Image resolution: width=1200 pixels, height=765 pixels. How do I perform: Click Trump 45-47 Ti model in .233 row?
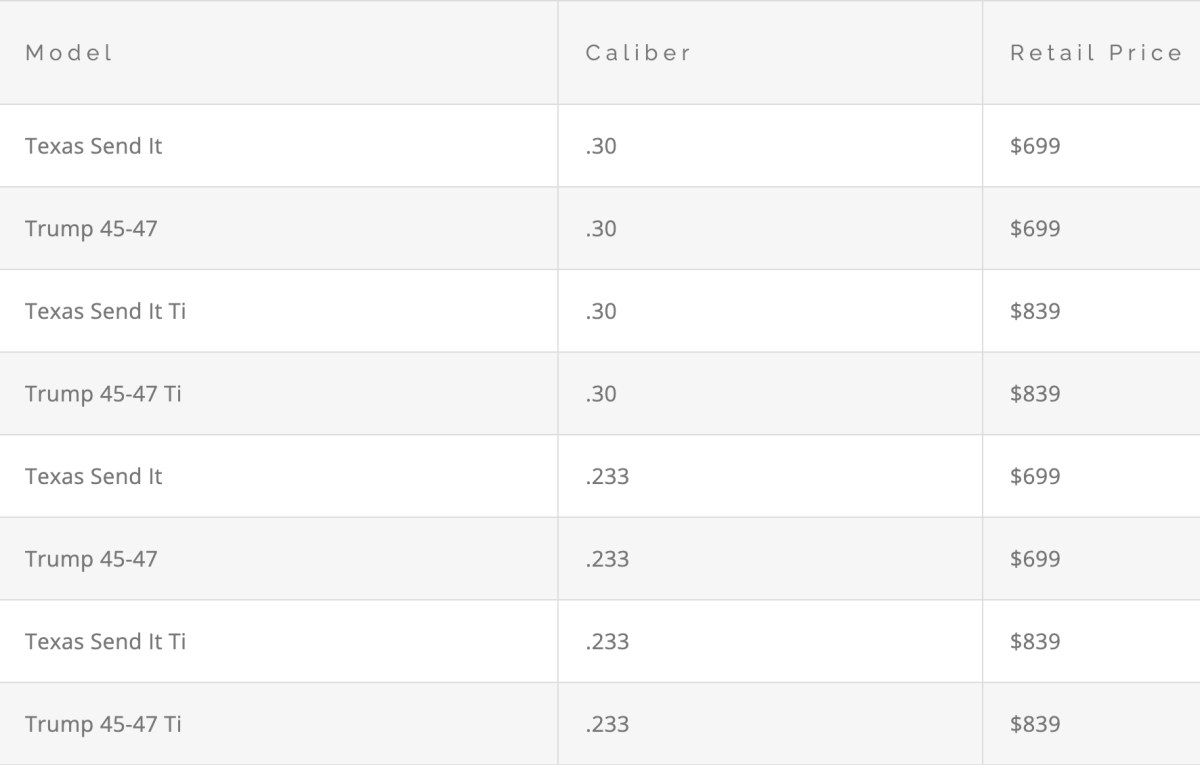coord(103,724)
